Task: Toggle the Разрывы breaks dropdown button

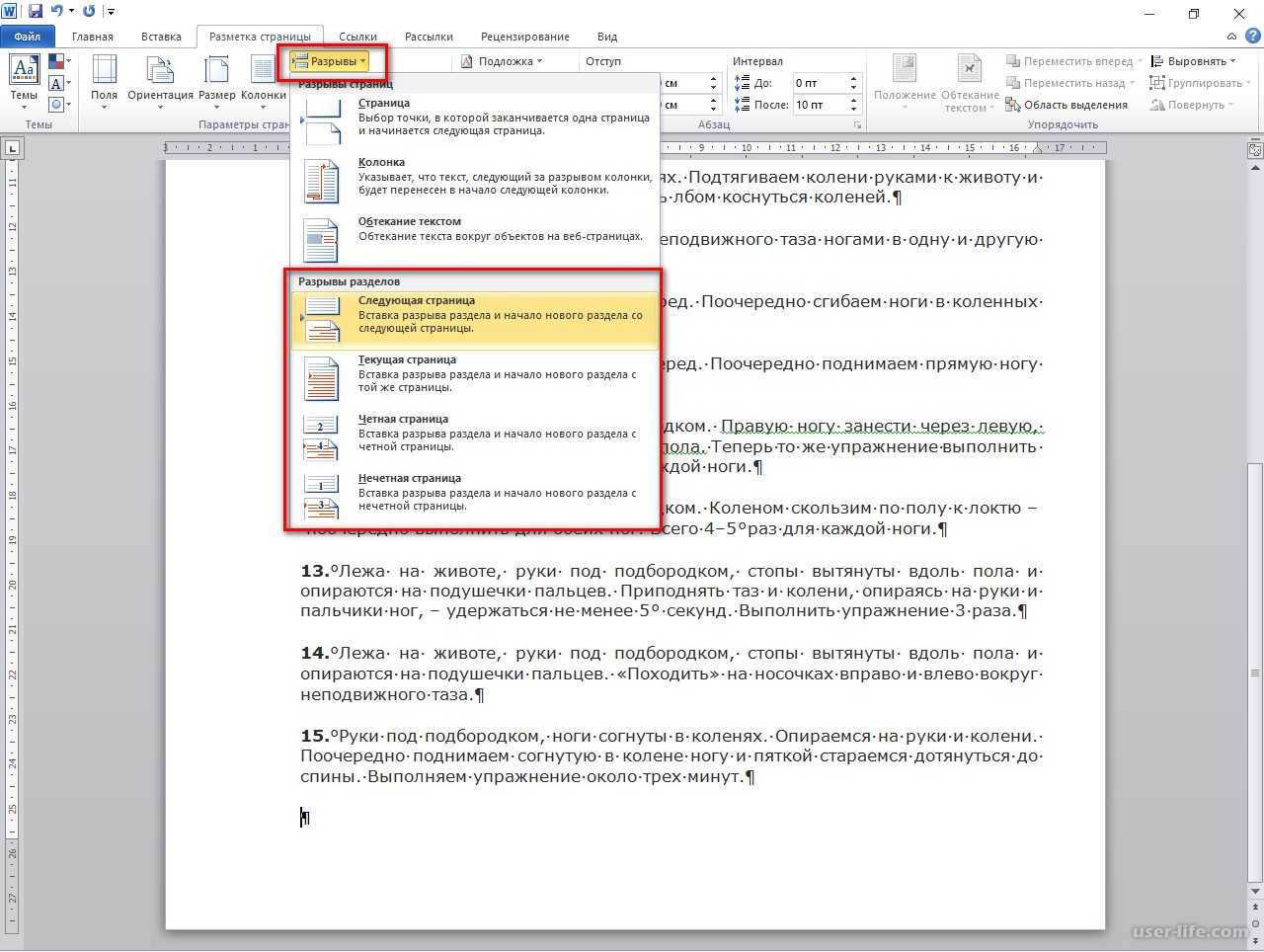Action: 331,61
